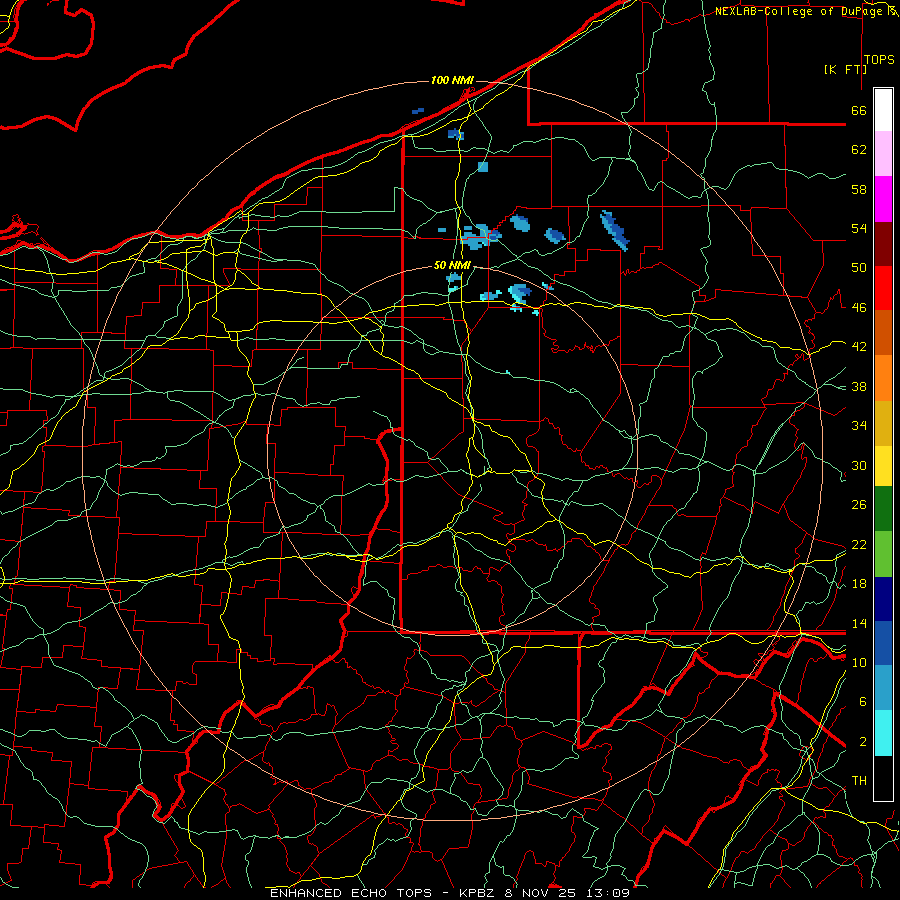Click the burnt orange legend swatch
Viewport: 900px width, 900px height.
pos(883,333)
